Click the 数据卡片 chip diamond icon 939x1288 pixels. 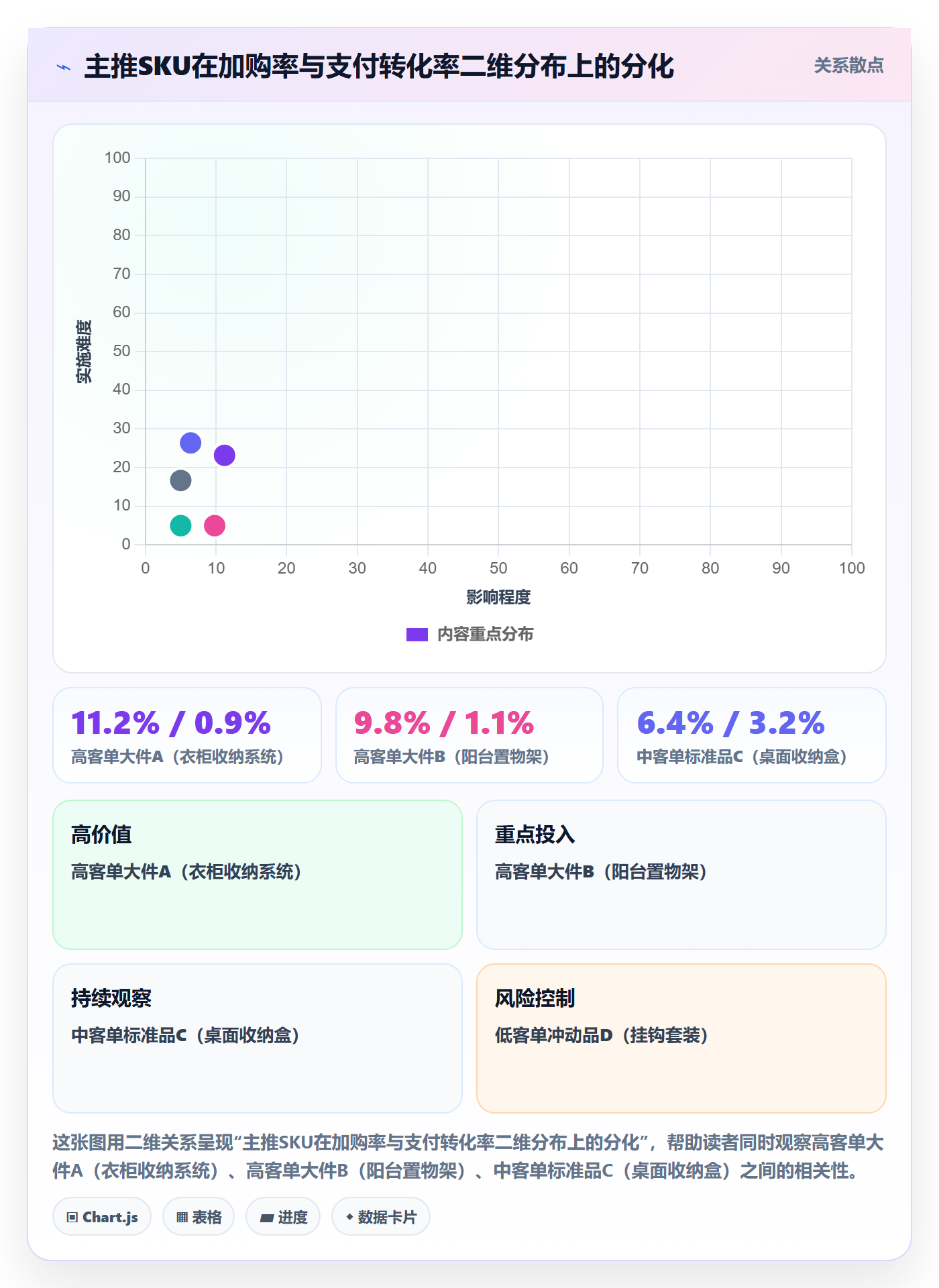[x=349, y=1216]
